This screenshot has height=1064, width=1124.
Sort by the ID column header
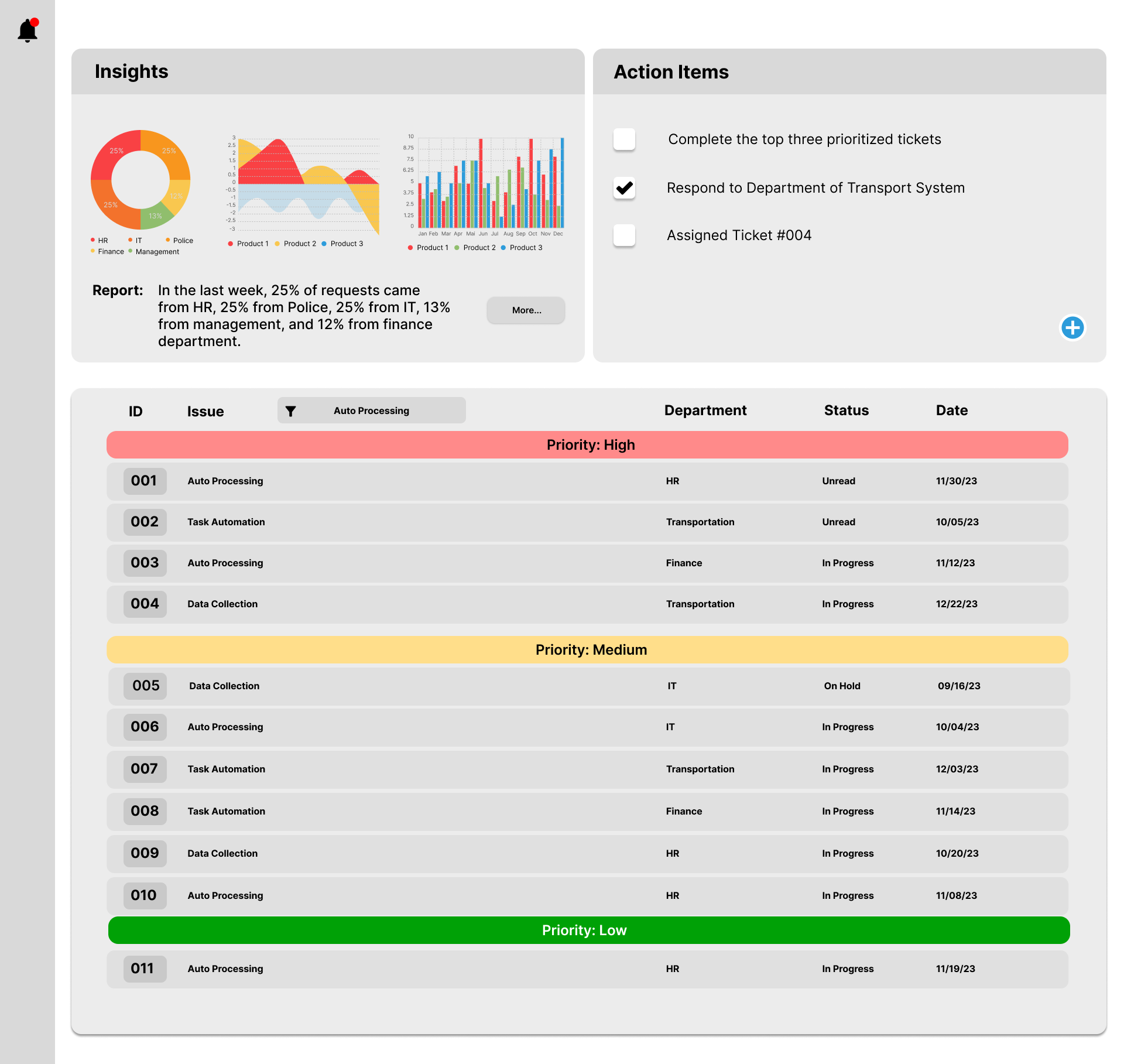tap(136, 412)
